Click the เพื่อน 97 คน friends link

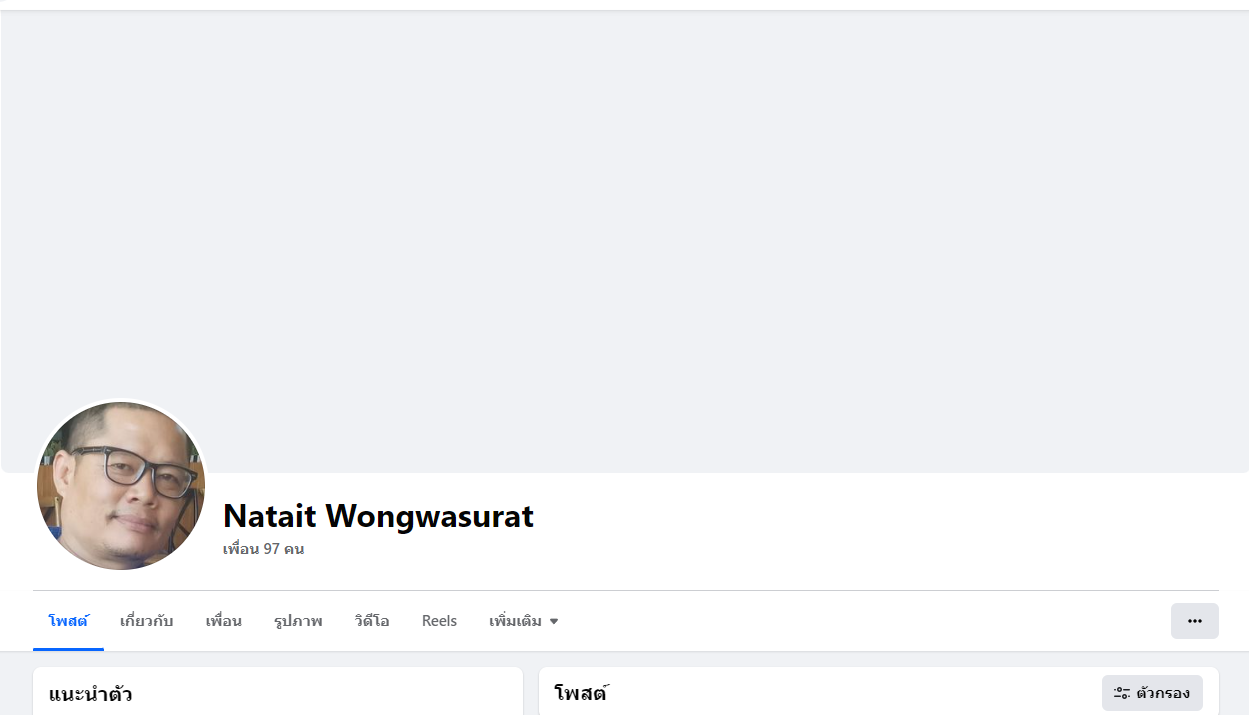click(263, 549)
